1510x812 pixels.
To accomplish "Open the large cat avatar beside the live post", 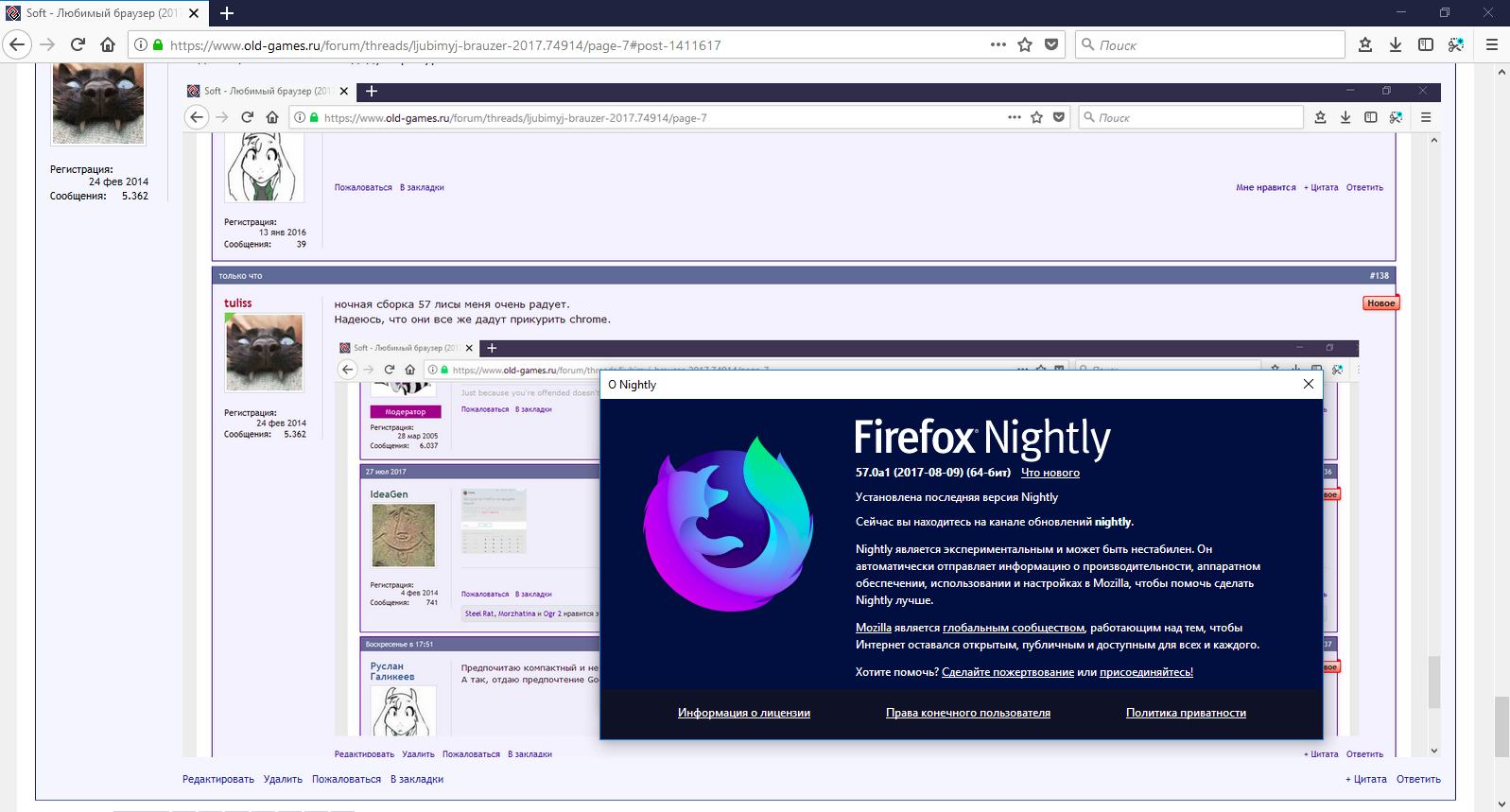I will [x=98, y=103].
